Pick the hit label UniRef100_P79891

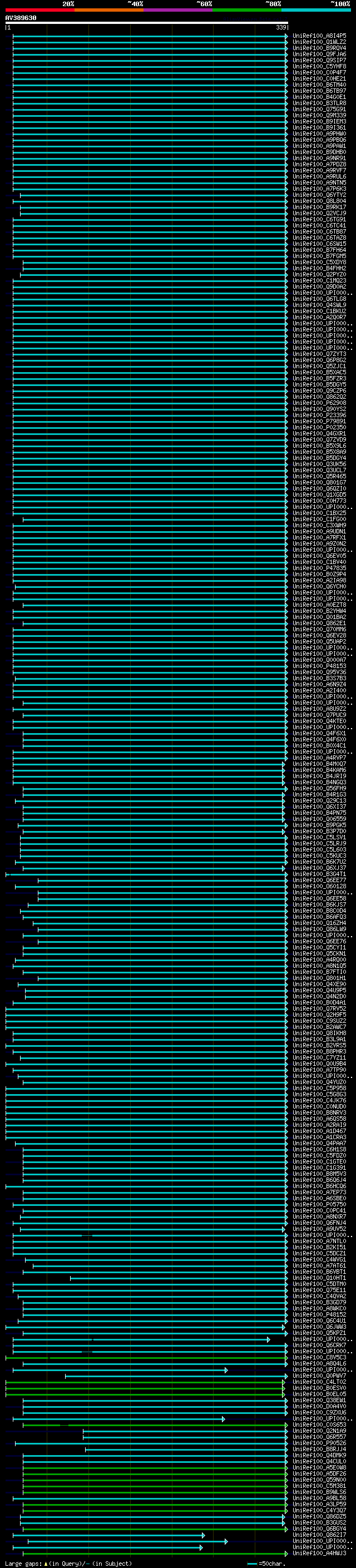tap(319, 421)
